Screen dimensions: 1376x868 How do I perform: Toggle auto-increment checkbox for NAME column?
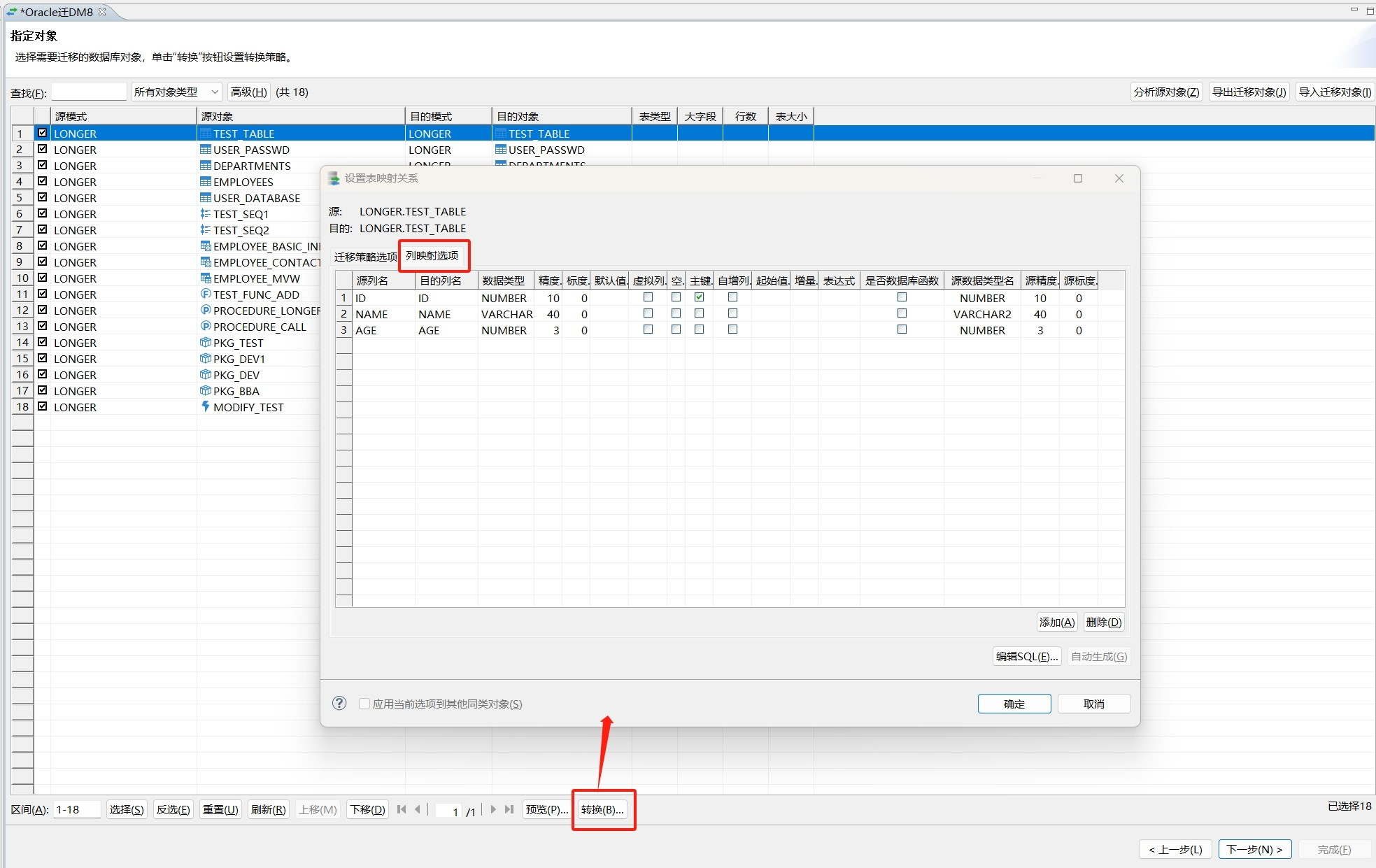point(732,313)
